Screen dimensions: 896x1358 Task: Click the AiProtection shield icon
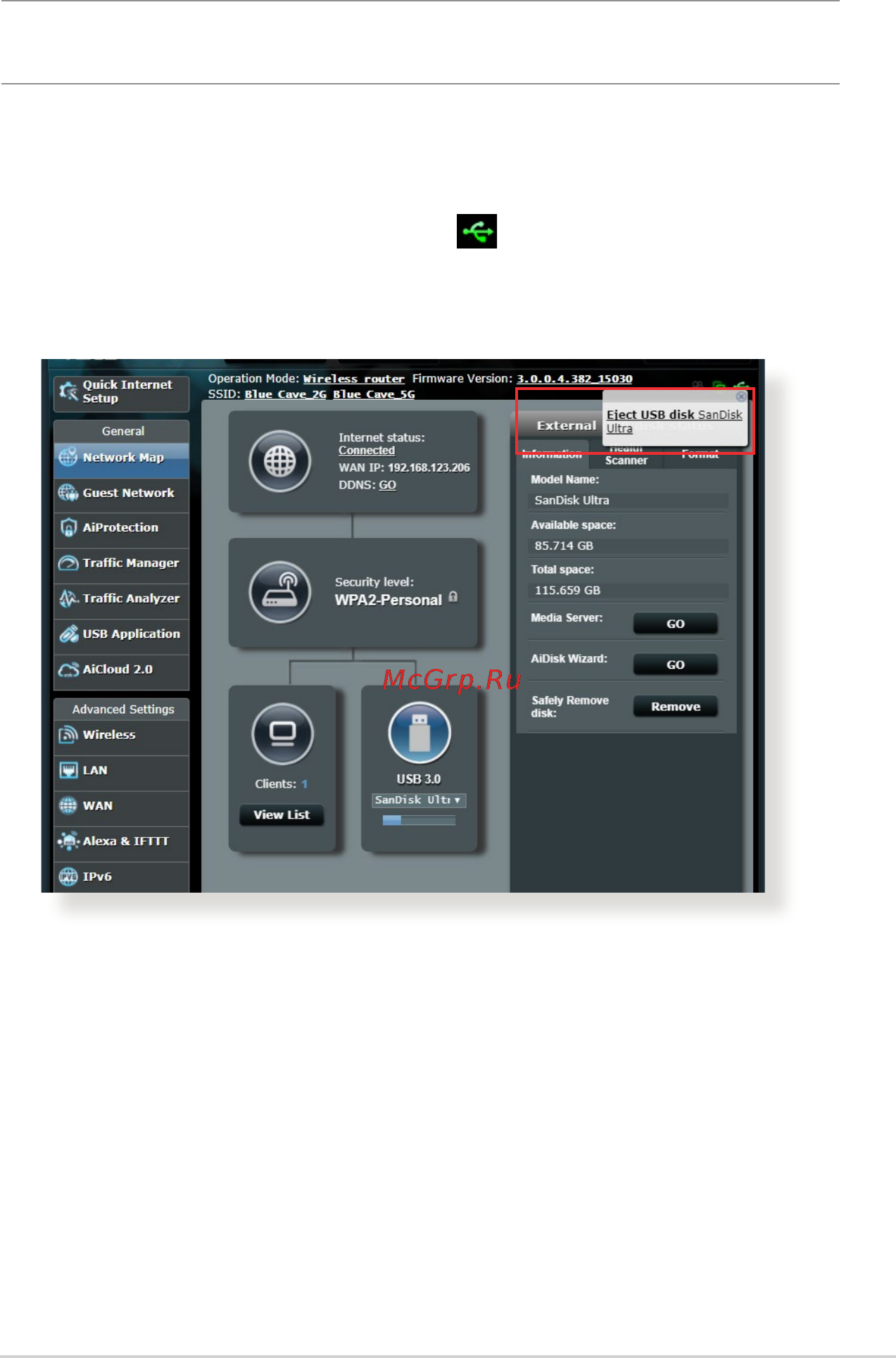[68, 527]
